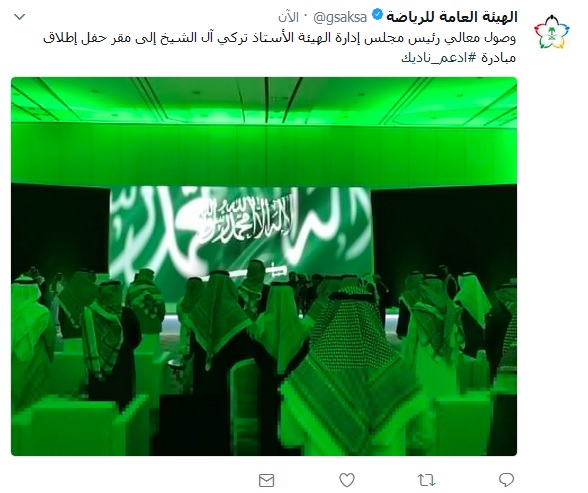The height and width of the screenshot is (493, 588).
Task: Open the الهيئة العامة للرياضة account name
Action: 452,17
